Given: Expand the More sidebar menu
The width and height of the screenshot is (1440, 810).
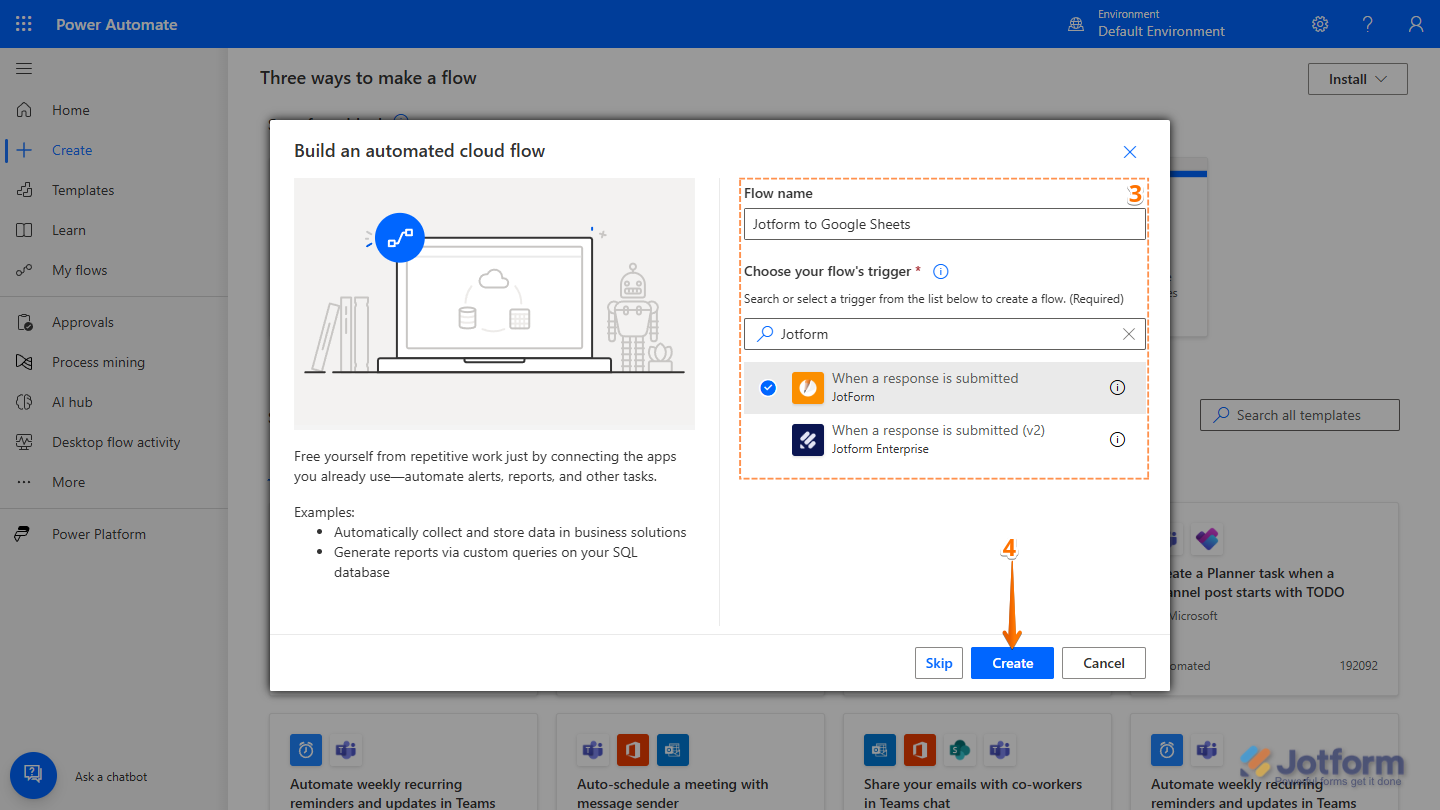Looking at the screenshot, I should [68, 481].
